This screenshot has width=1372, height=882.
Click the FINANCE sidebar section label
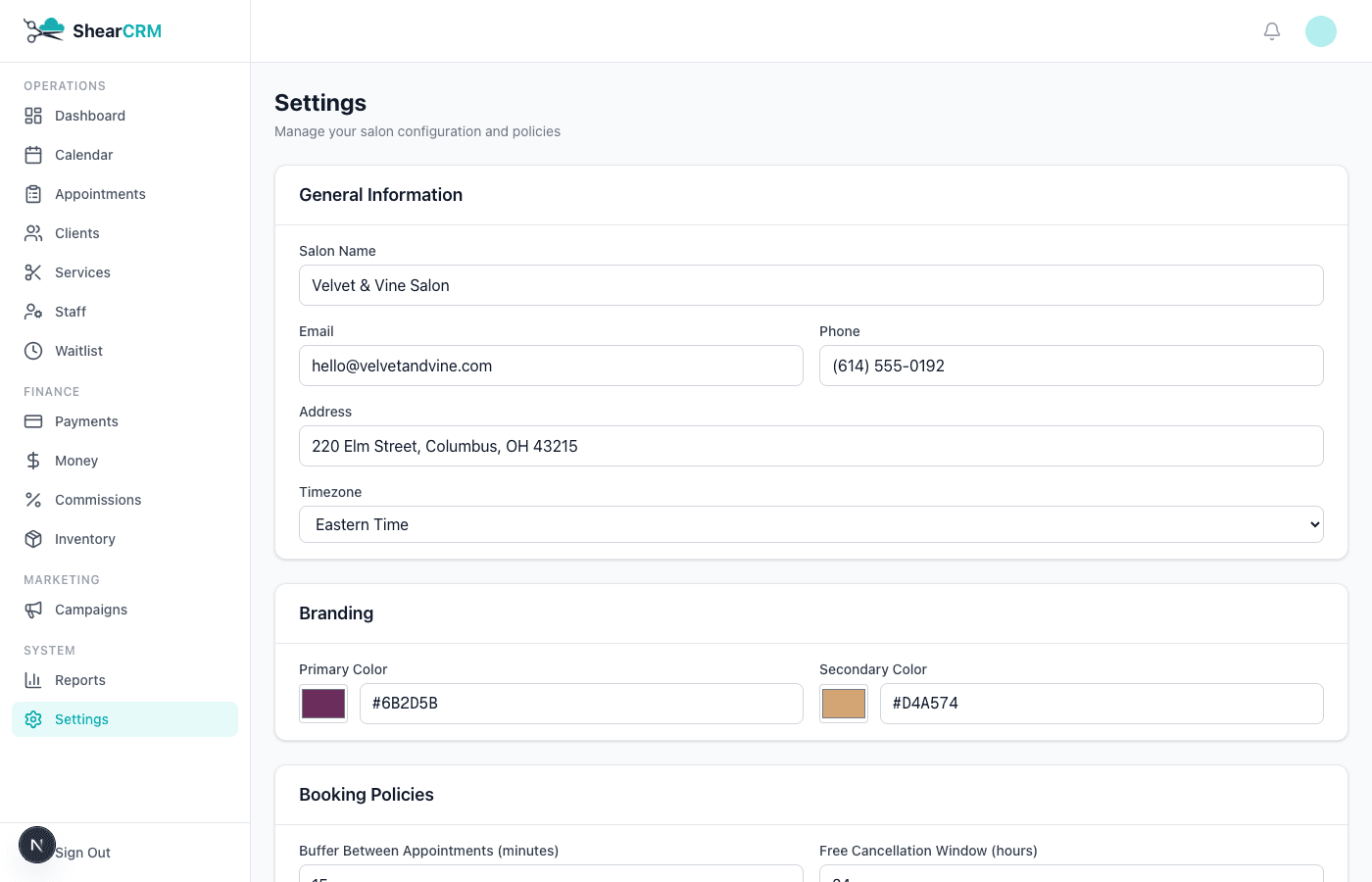52,392
